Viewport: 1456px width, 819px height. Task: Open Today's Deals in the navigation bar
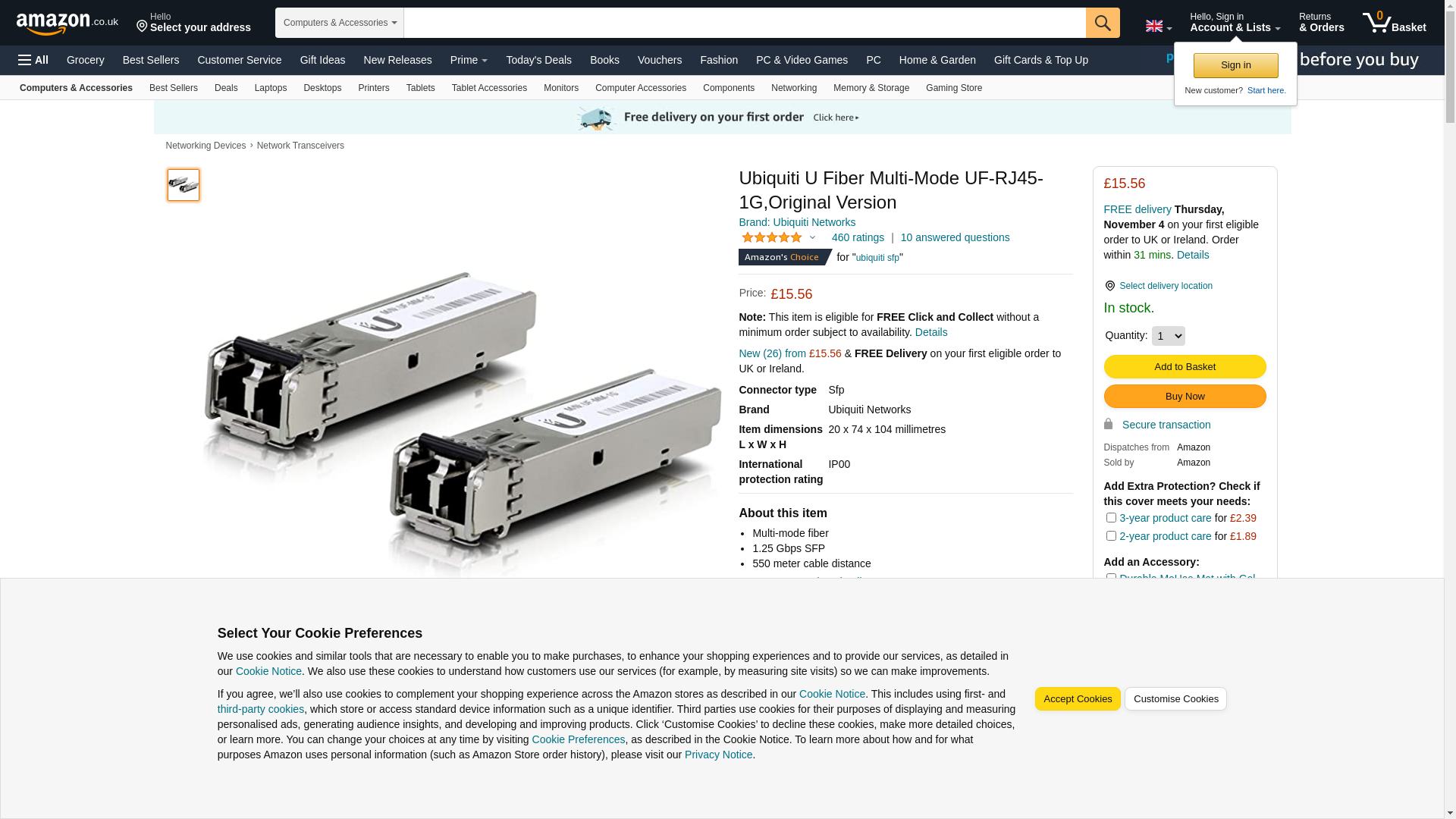point(538,60)
